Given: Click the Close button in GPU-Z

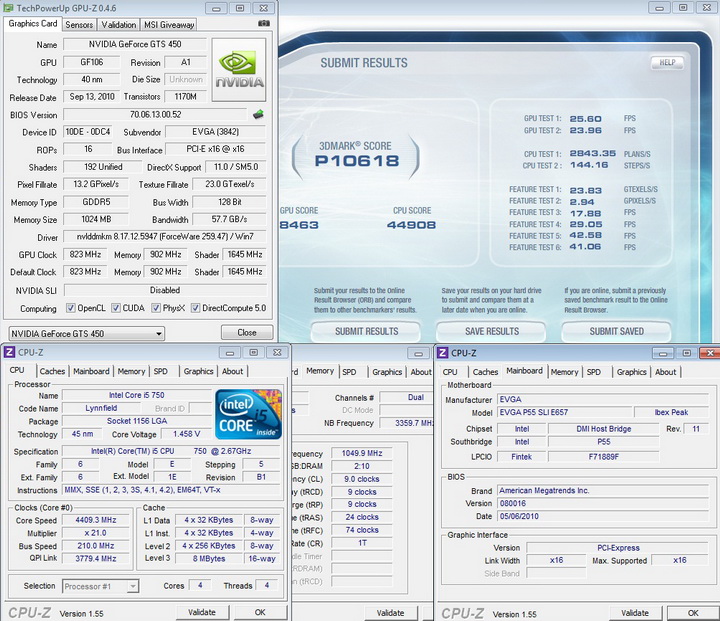Looking at the screenshot, I should point(247,333).
